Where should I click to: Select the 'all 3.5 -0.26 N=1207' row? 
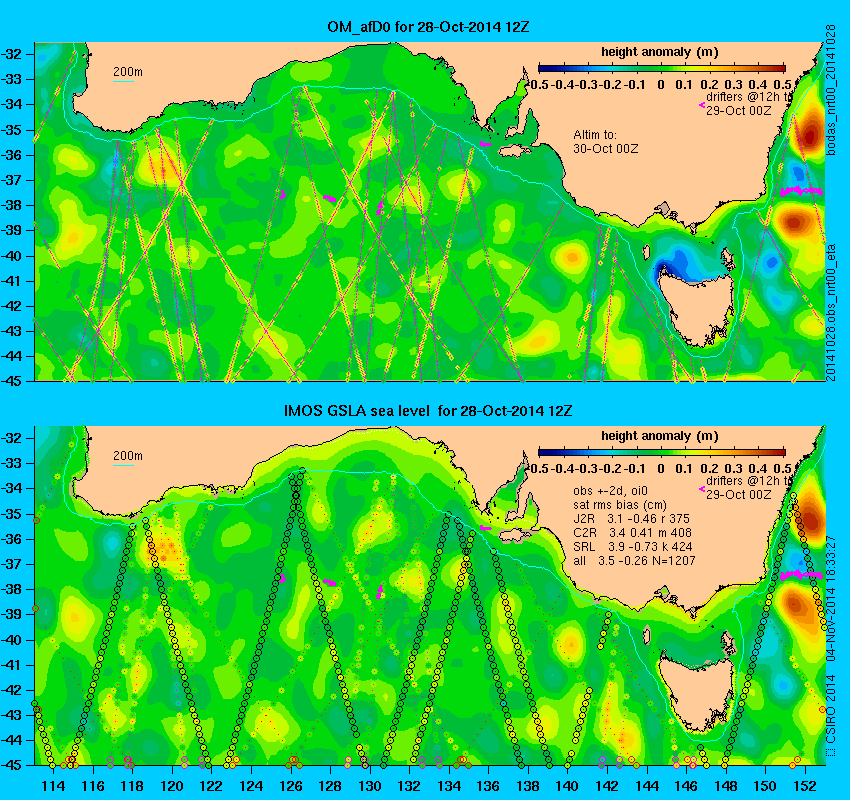[634, 561]
